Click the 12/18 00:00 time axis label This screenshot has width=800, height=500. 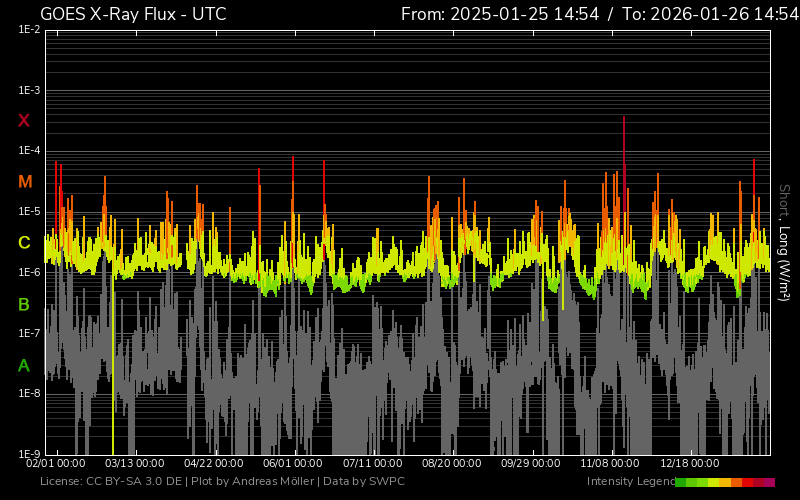pos(690,463)
